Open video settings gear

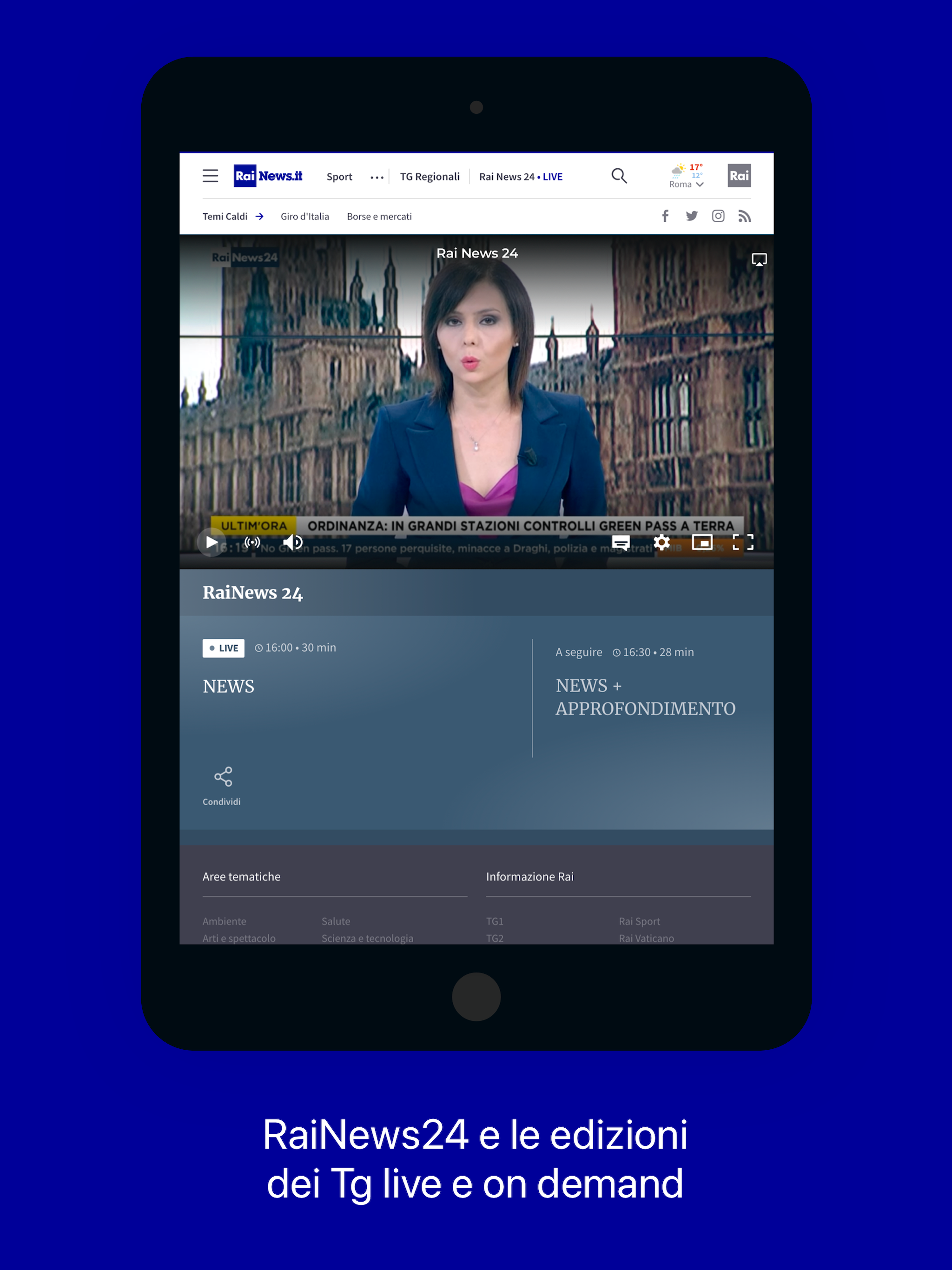click(x=661, y=542)
